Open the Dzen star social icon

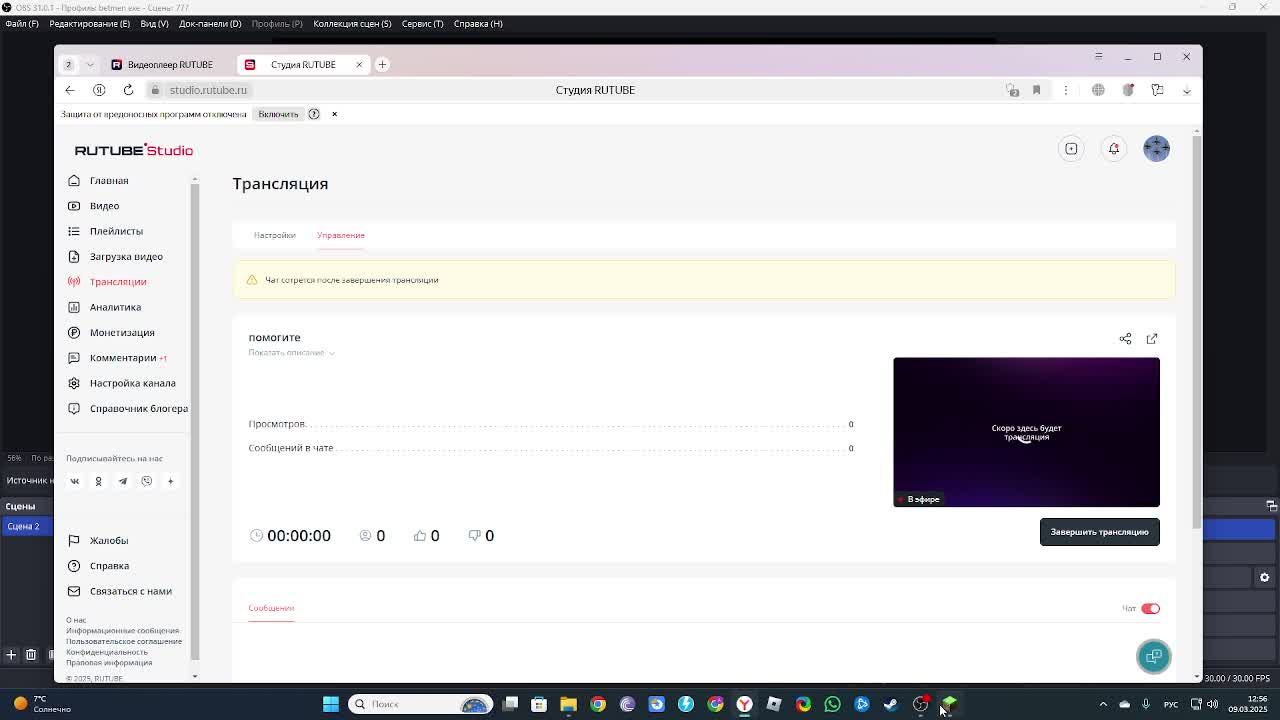click(x=170, y=481)
